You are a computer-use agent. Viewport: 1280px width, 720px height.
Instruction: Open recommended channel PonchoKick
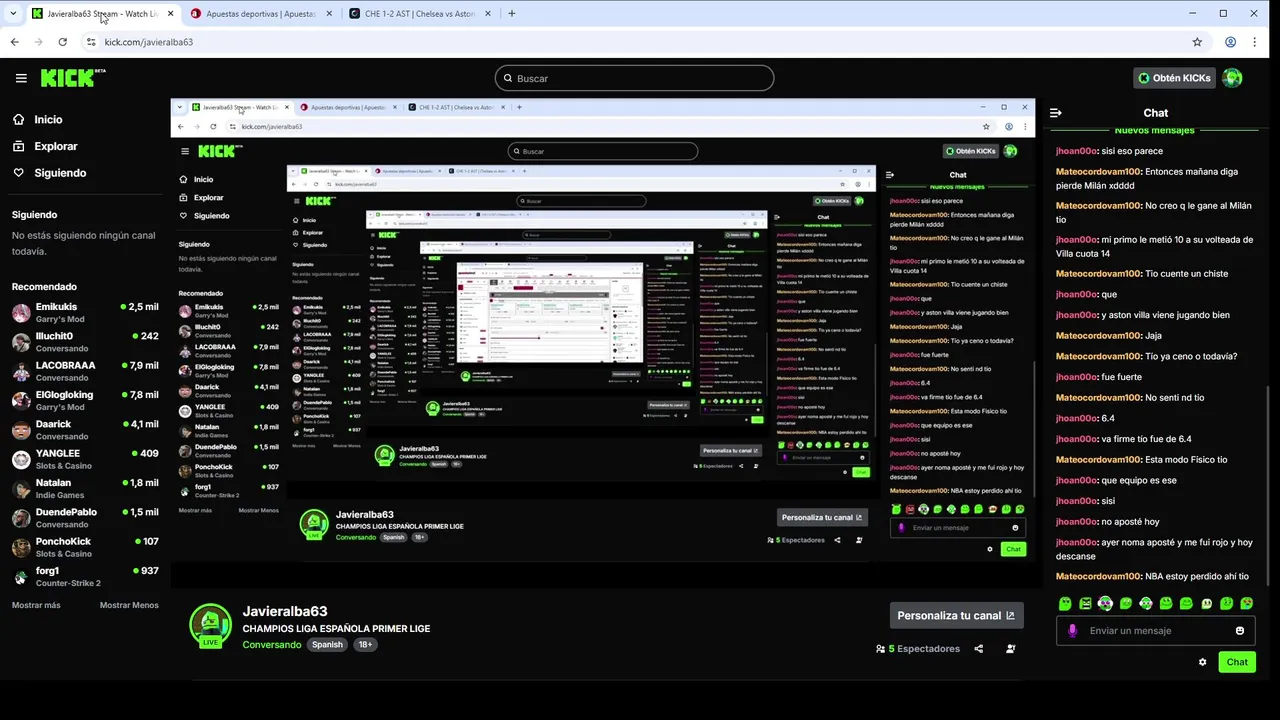pos(85,547)
